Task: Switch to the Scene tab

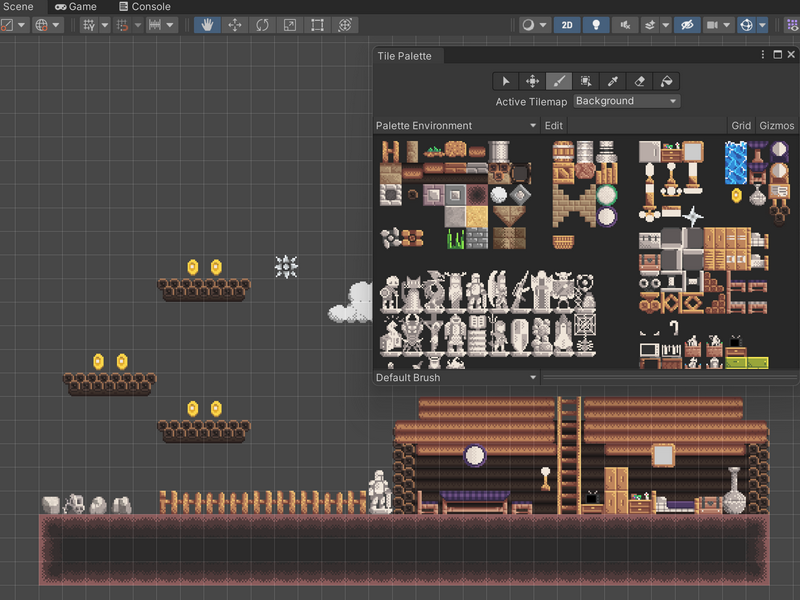Action: tap(18, 7)
